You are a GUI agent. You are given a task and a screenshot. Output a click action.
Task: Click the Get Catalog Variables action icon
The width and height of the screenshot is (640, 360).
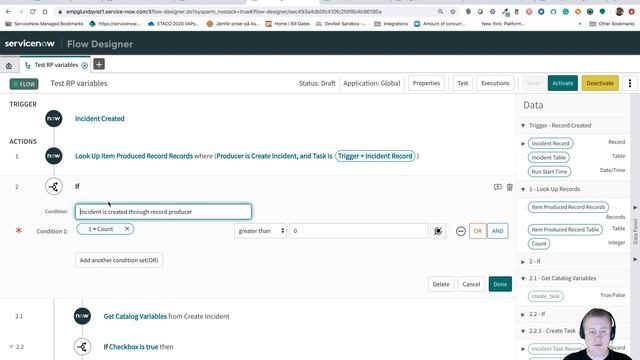[x=82, y=316]
